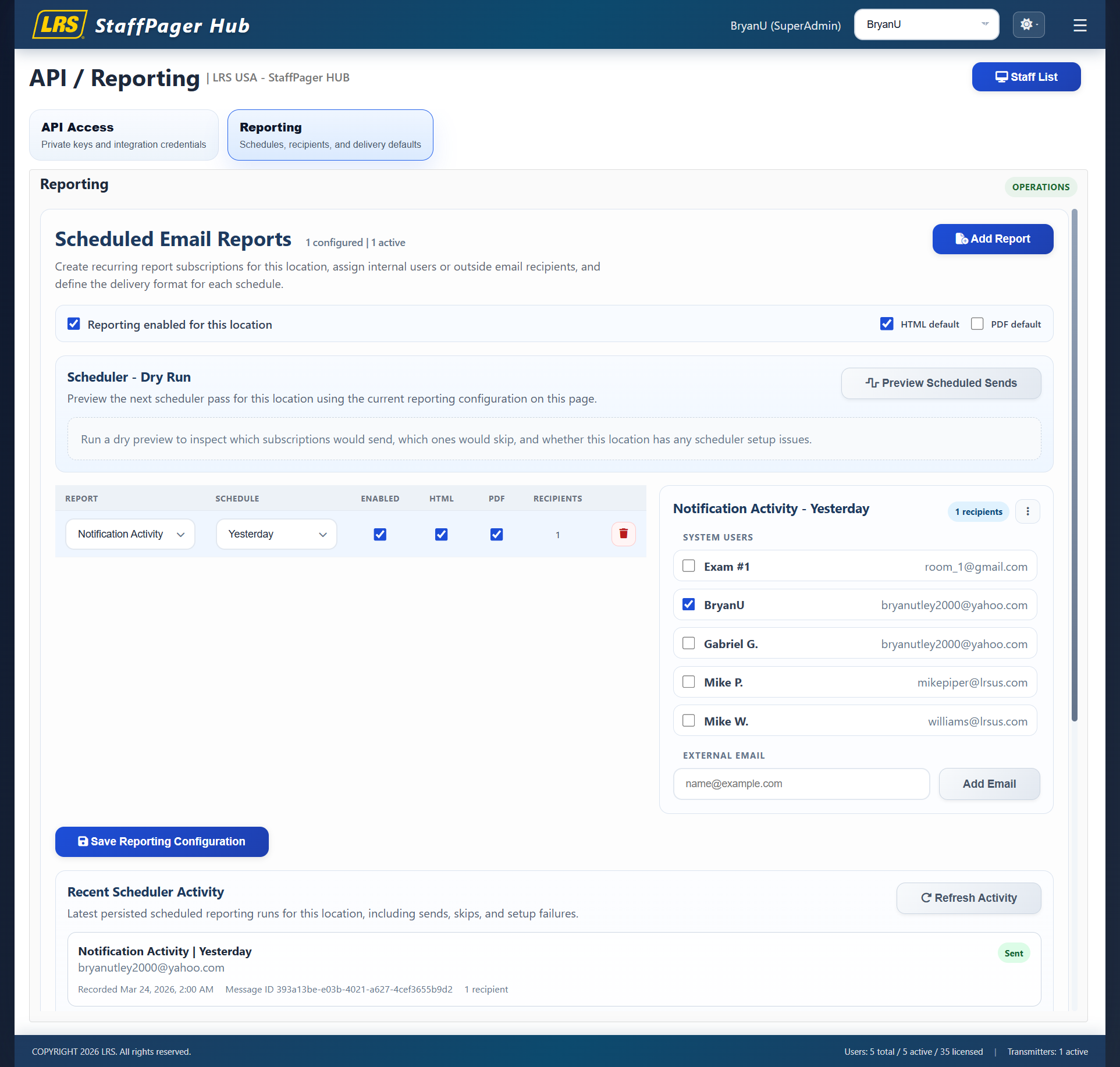Open the hamburger menu icon
1120x1067 pixels.
click(x=1080, y=25)
